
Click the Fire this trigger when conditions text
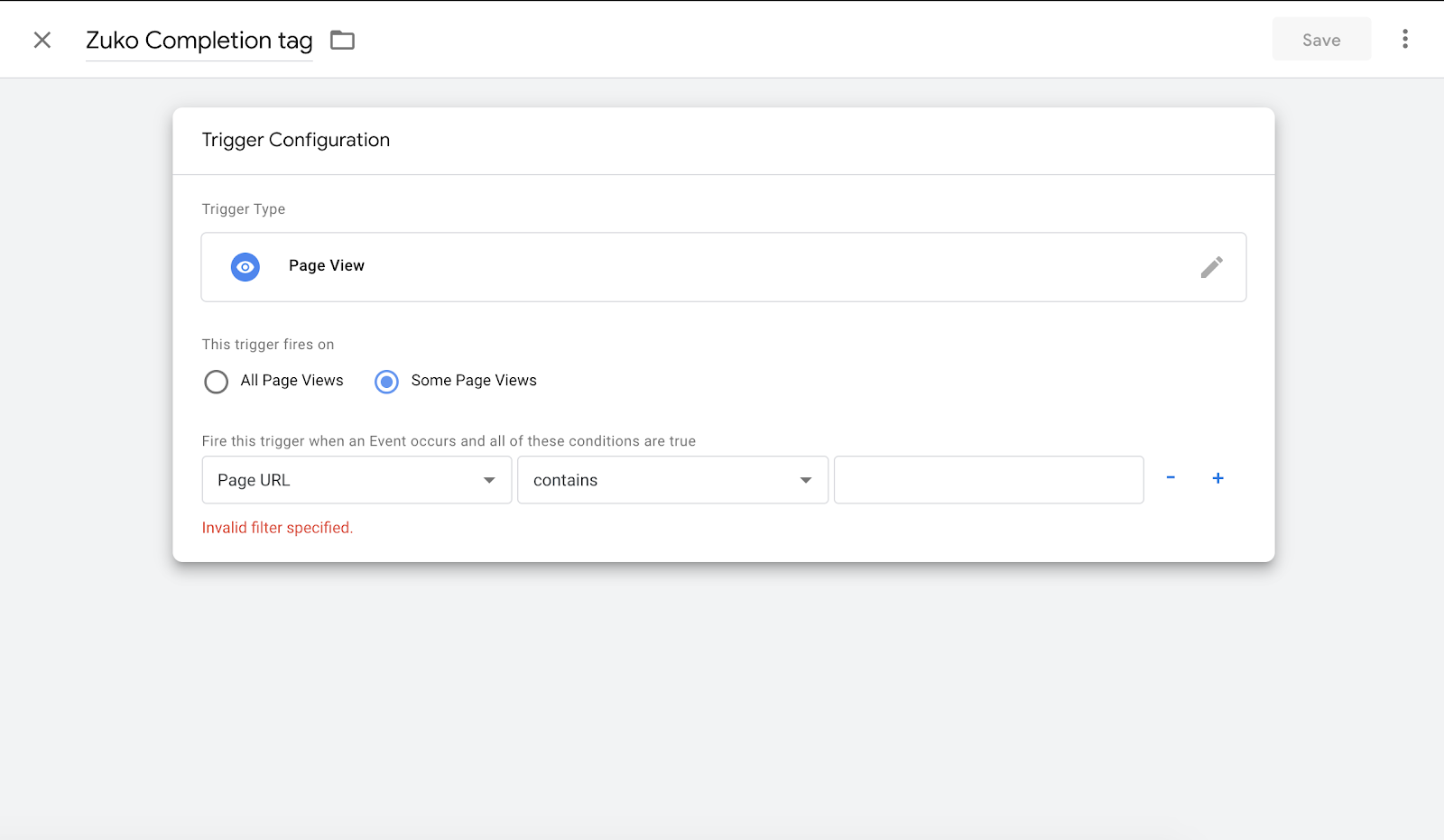coord(449,441)
